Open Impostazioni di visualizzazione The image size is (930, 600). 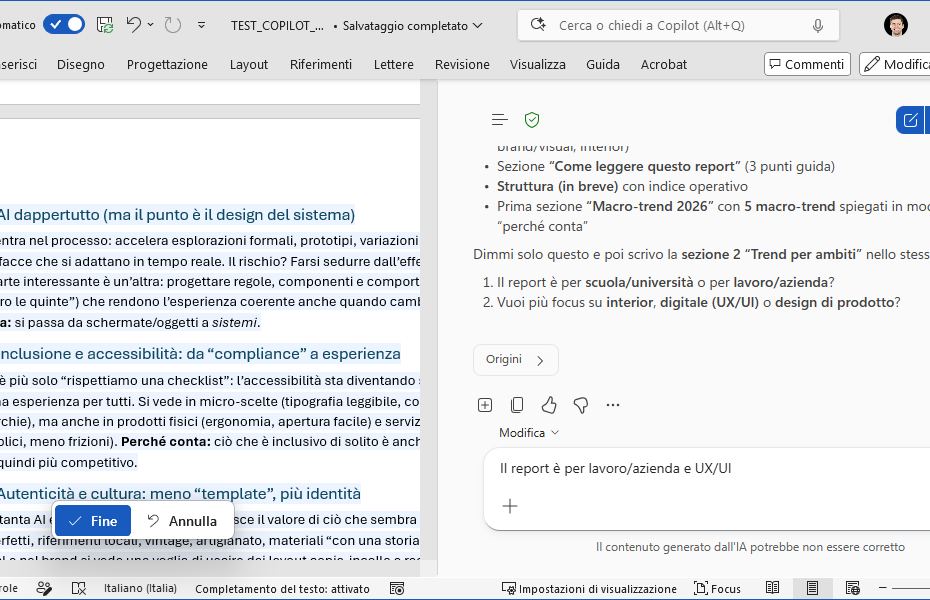tap(589, 588)
